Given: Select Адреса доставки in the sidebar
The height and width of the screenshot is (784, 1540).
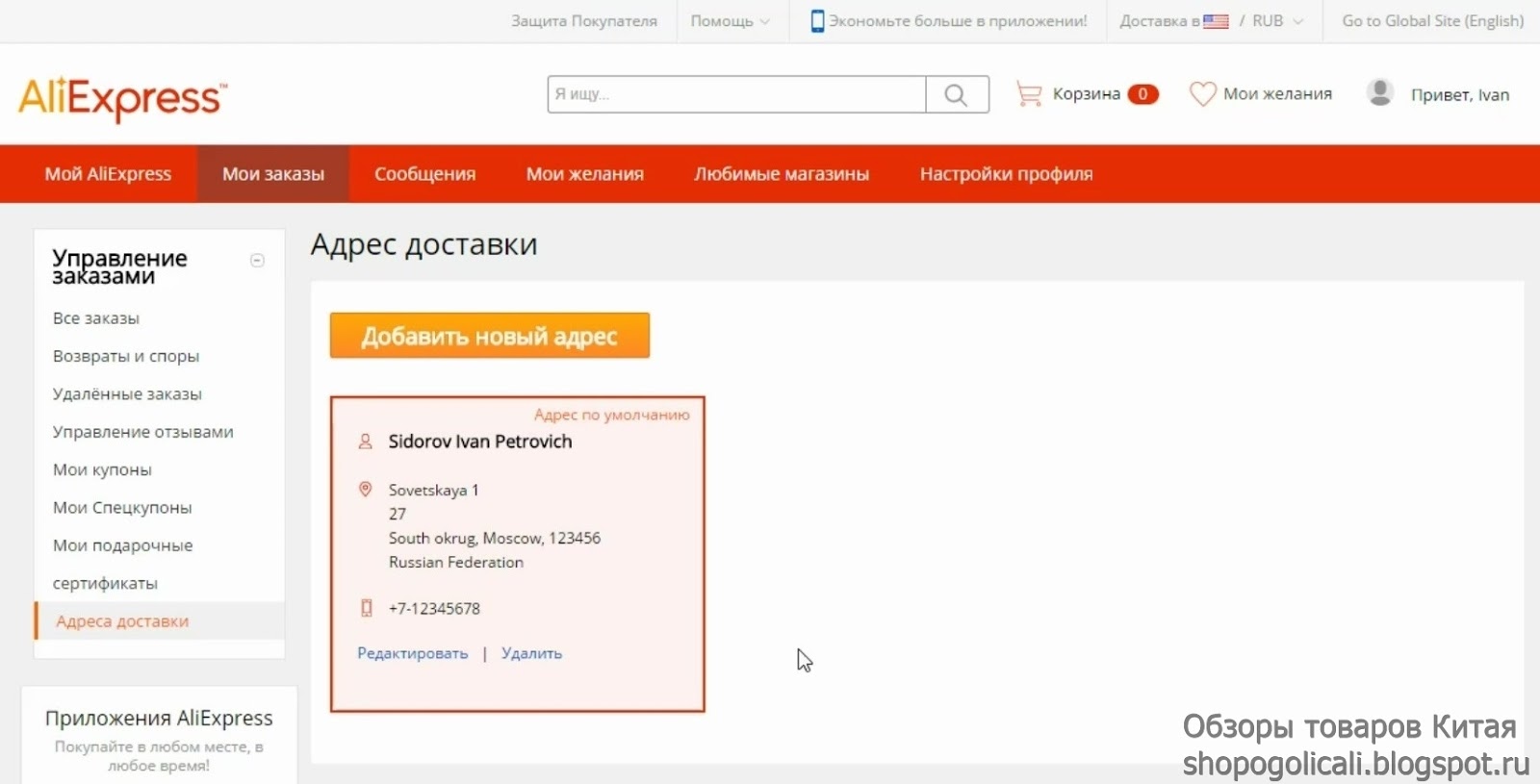Looking at the screenshot, I should (x=122, y=621).
